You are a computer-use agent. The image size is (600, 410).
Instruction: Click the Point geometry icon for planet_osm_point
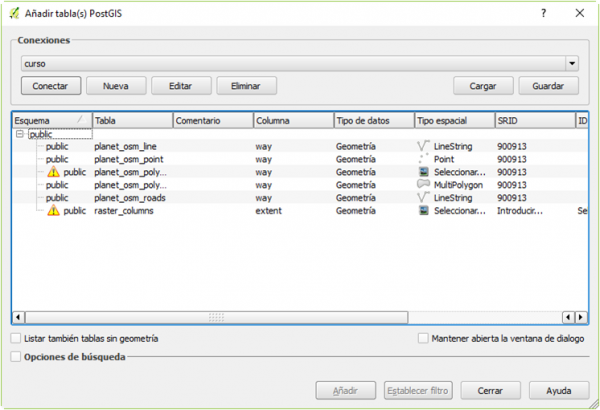coord(424,159)
